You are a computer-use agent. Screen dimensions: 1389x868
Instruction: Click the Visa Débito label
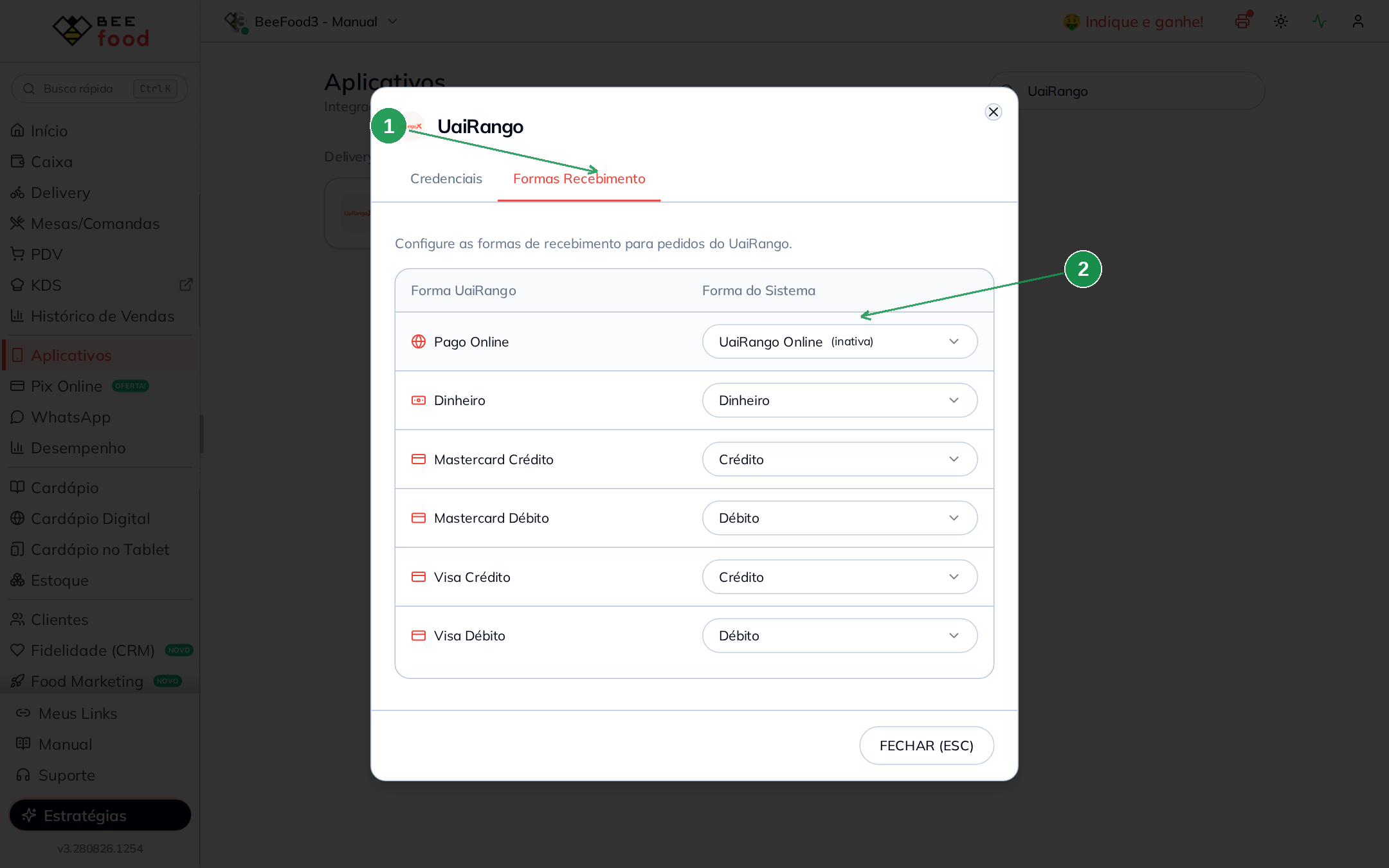(469, 636)
